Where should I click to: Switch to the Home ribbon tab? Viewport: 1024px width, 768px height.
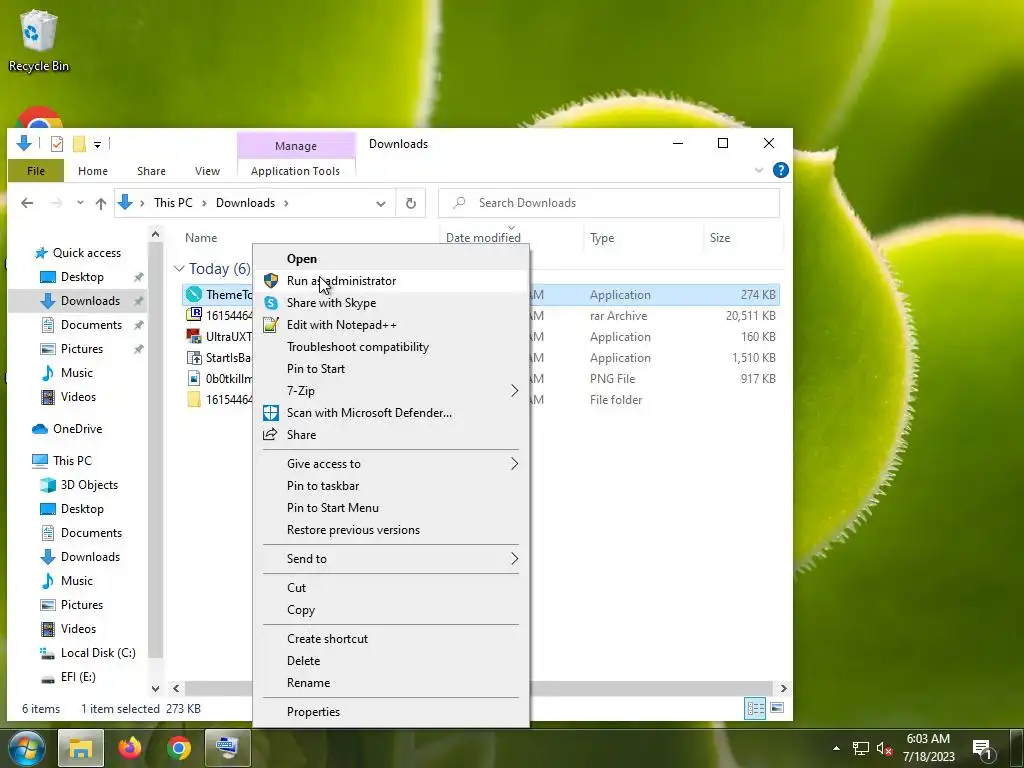tap(93, 171)
